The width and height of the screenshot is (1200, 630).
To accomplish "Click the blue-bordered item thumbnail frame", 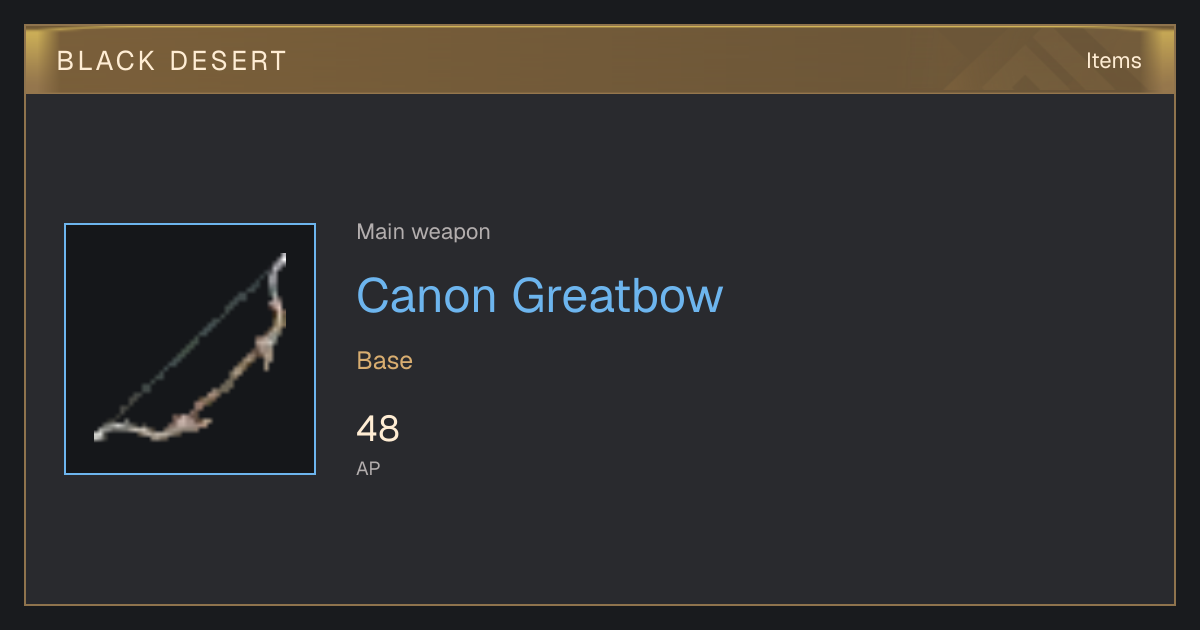I will coord(190,349).
